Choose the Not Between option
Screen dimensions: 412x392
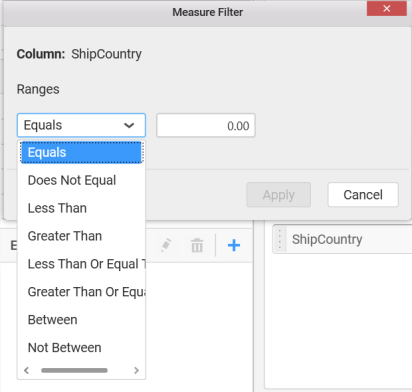tap(81, 348)
